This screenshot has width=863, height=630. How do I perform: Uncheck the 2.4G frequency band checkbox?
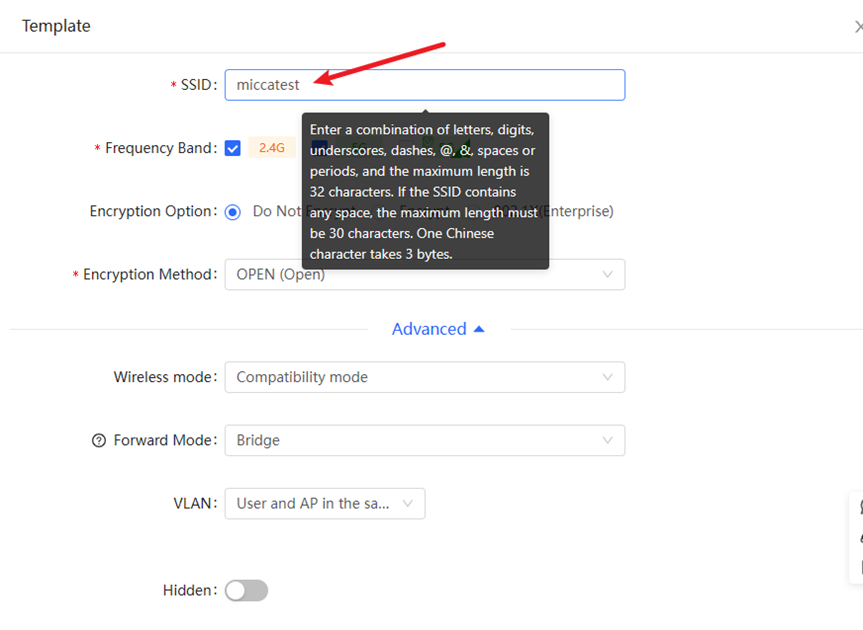point(233,148)
